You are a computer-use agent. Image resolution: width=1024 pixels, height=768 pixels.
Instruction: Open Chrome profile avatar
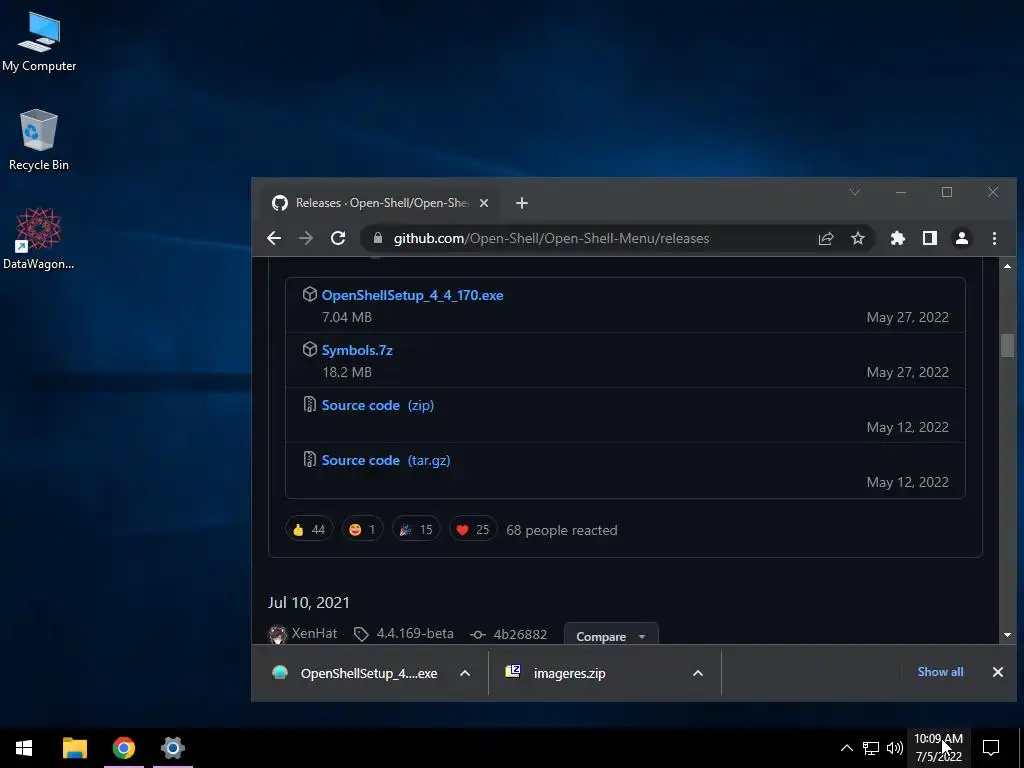coord(962,238)
